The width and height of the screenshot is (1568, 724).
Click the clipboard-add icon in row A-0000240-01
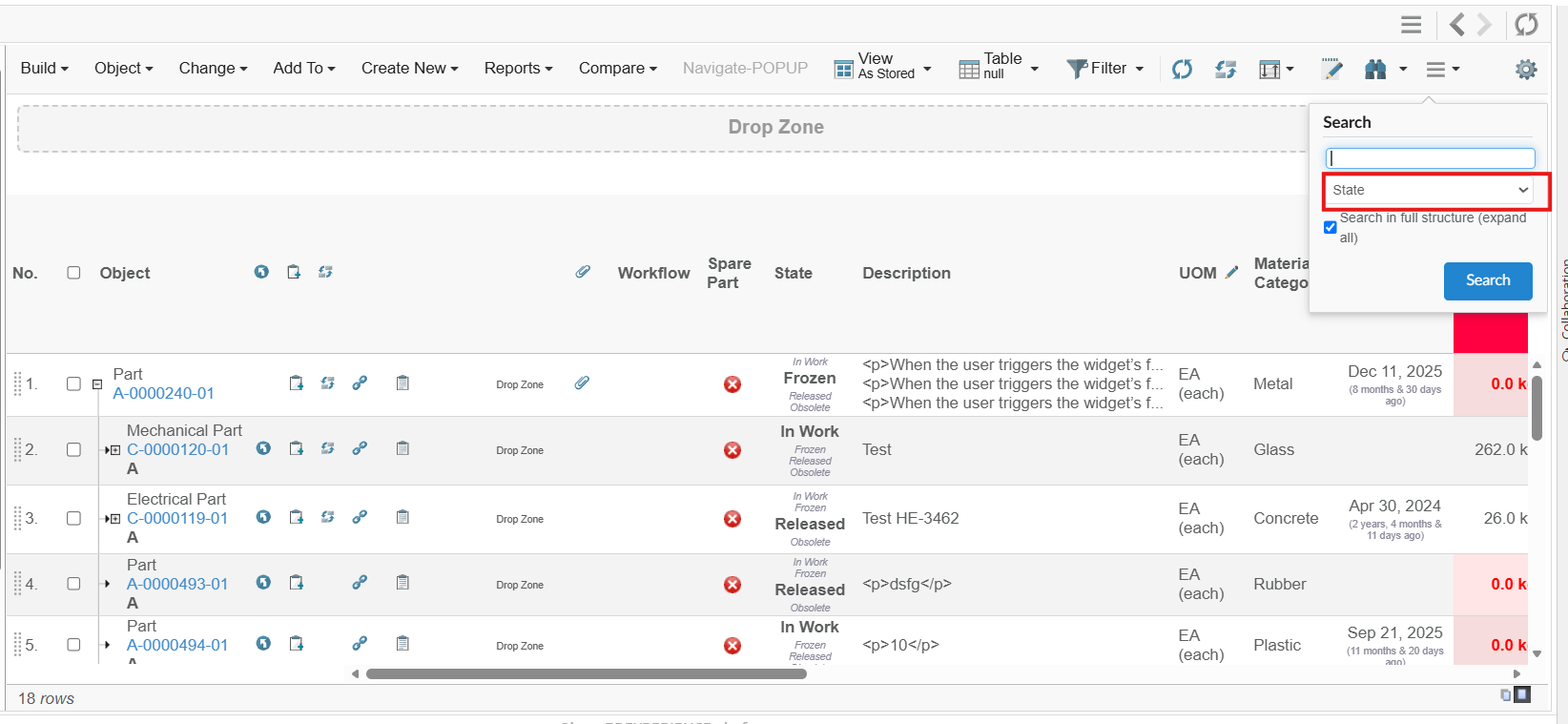click(x=297, y=383)
